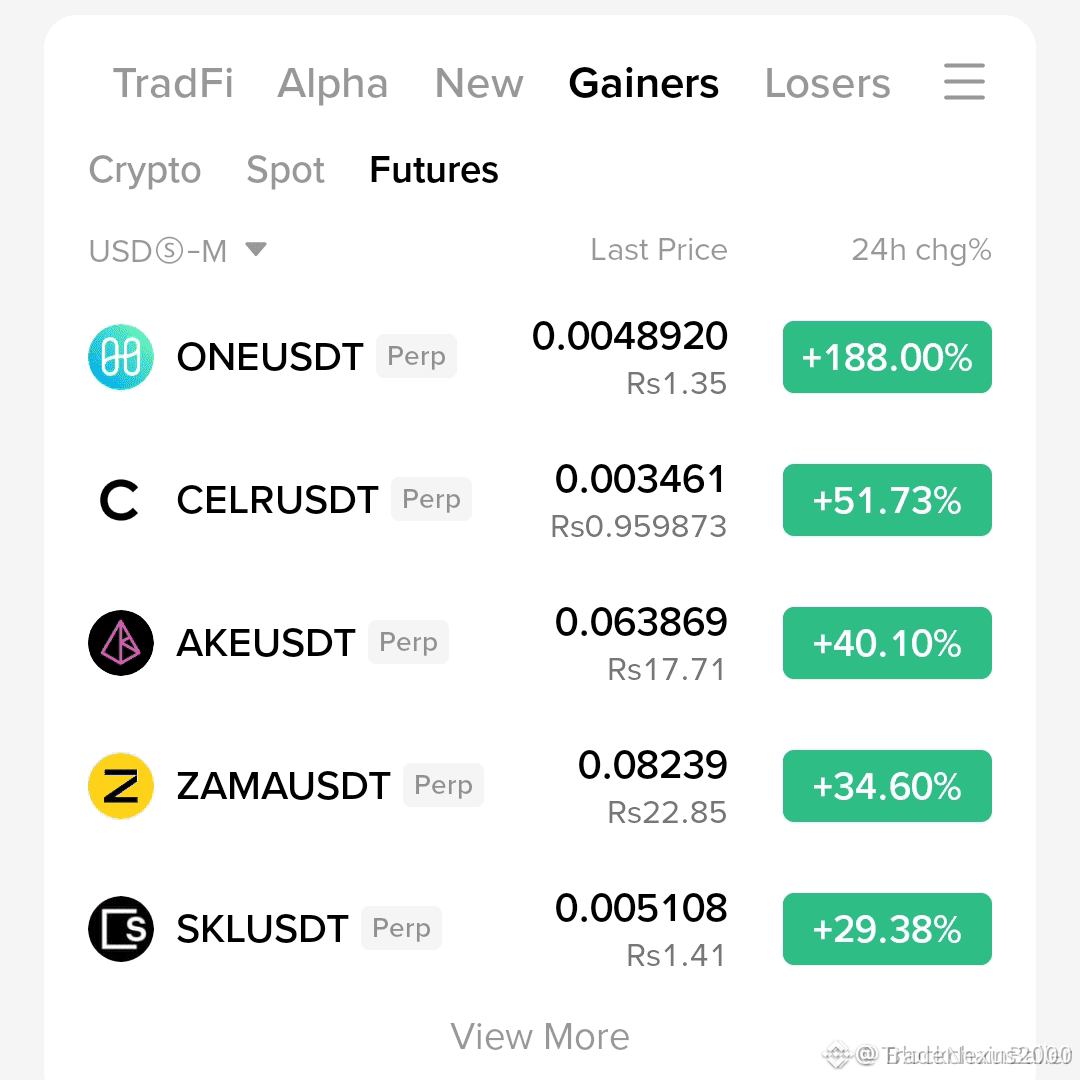Click the +188.00% change badge
The width and height of the screenshot is (1080, 1080).
[887, 357]
